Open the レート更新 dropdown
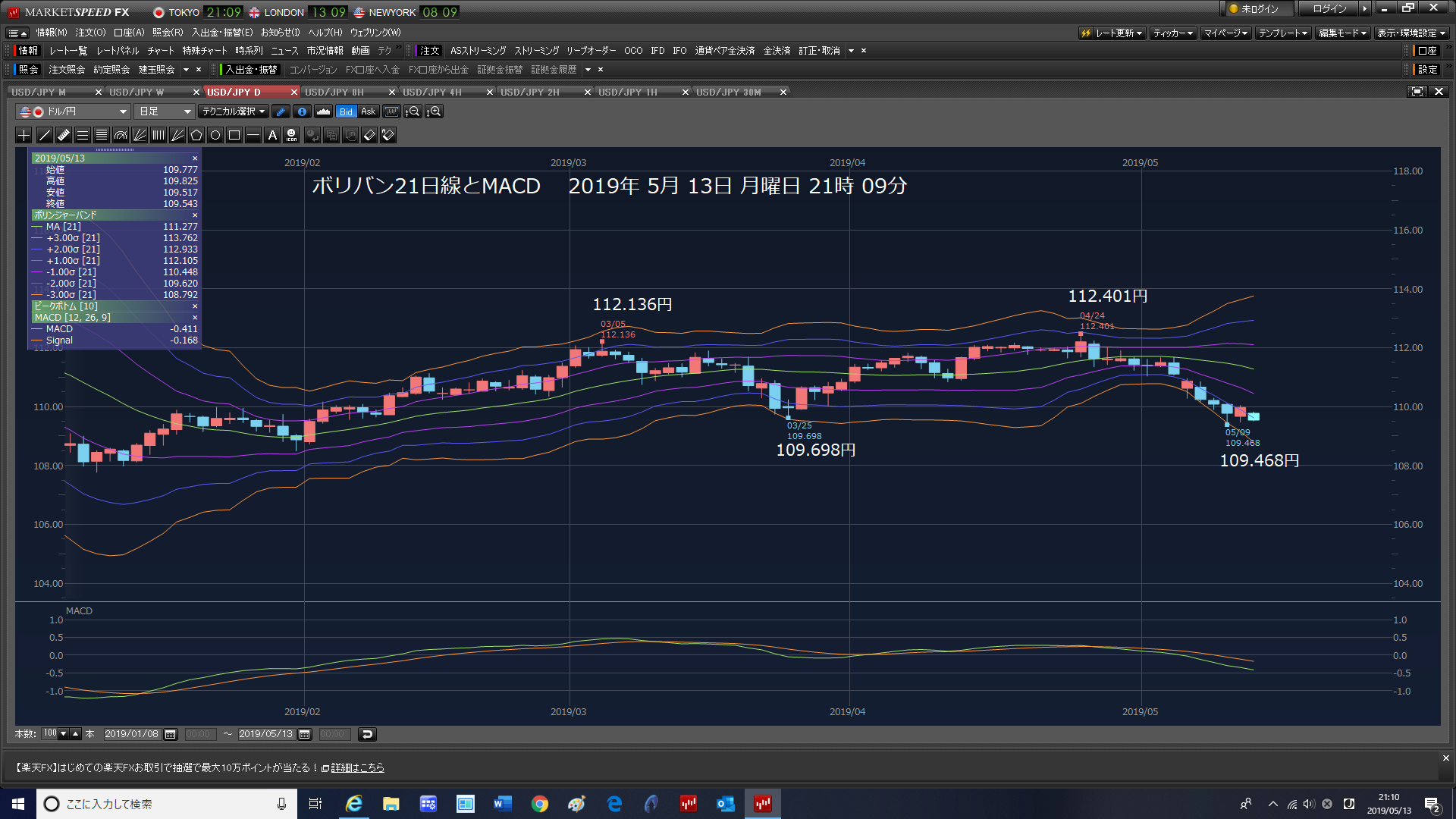 click(1112, 33)
